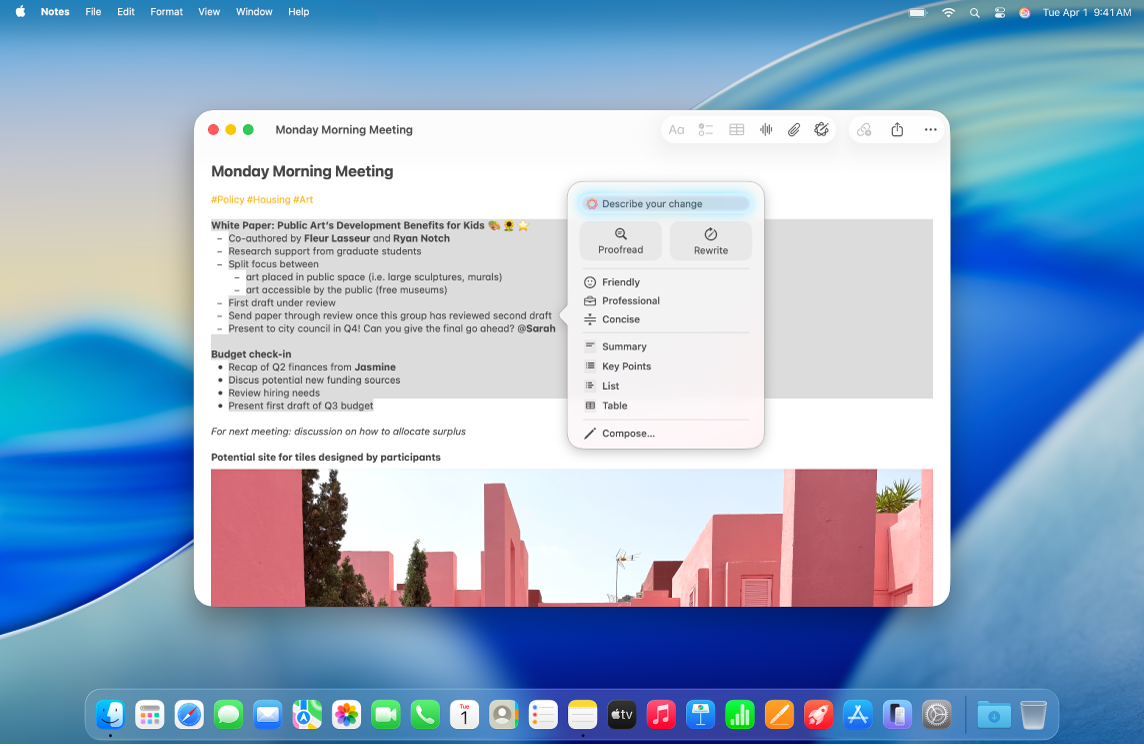Choose Key Points in Writing Tools

628,366
